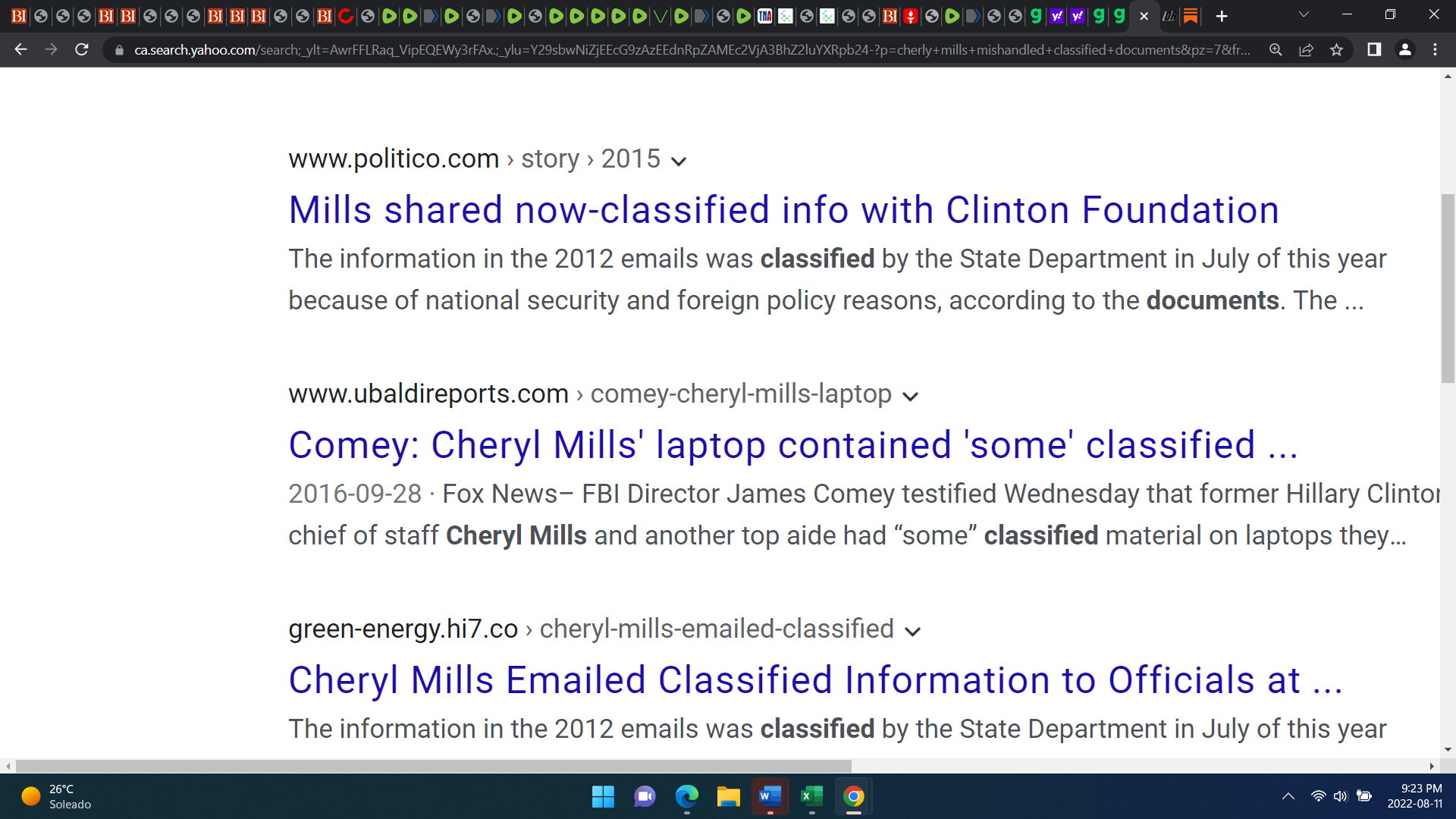1456x819 pixels.
Task: Toggle the browser side panel icon
Action: pos(1374,50)
